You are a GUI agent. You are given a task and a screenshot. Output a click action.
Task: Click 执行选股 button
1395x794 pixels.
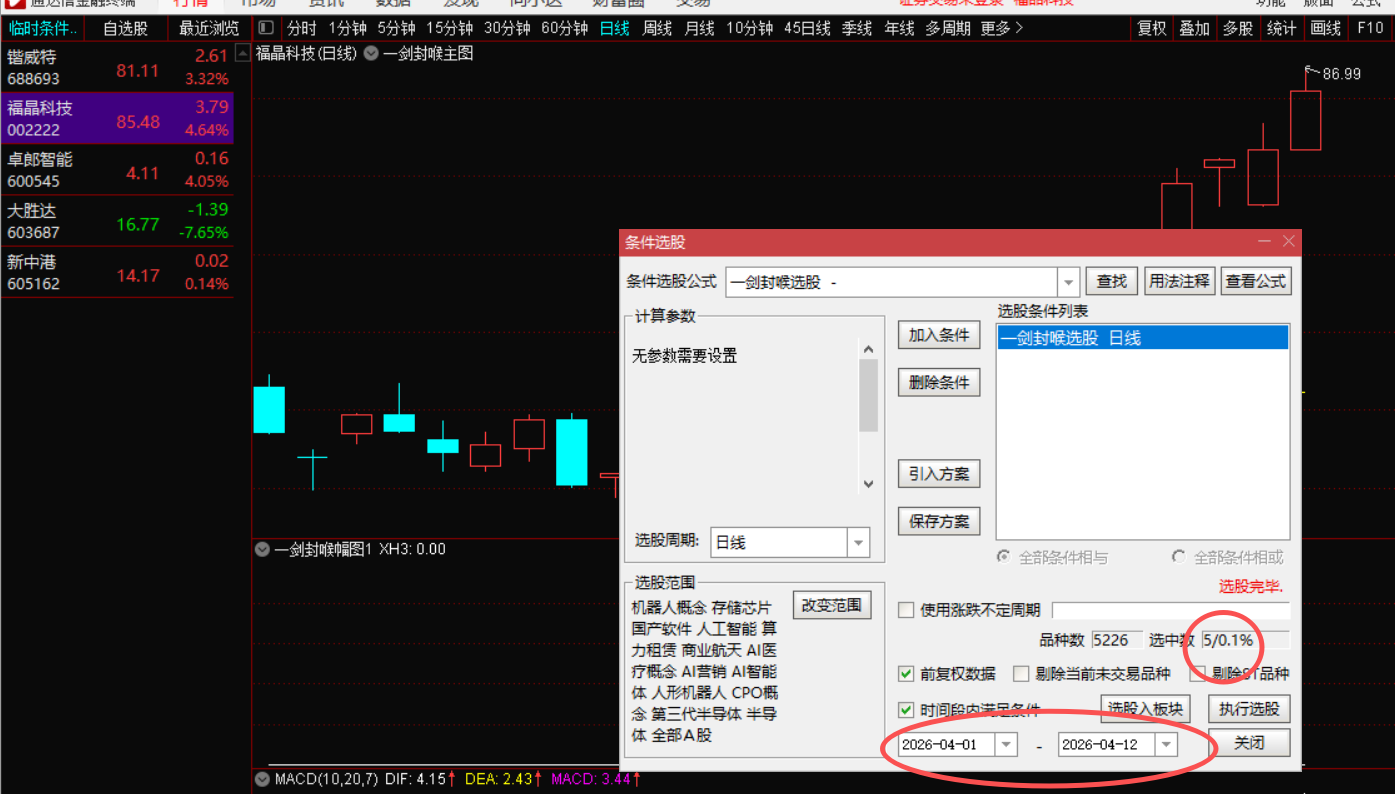coord(1249,709)
